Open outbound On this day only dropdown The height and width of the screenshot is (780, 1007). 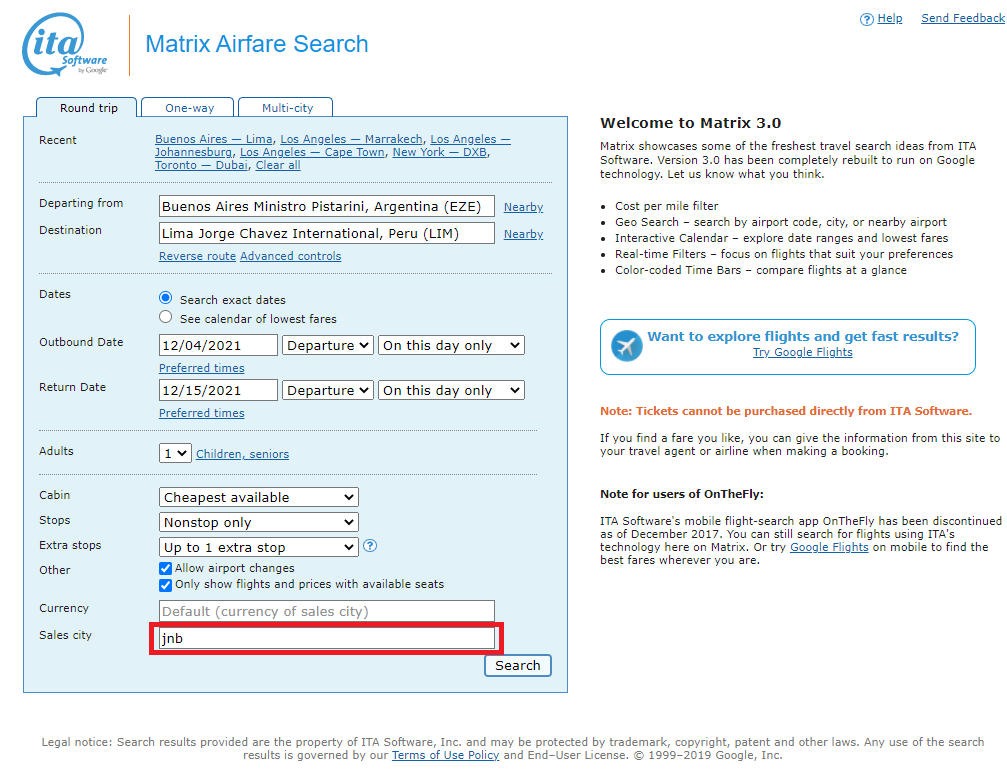(451, 345)
